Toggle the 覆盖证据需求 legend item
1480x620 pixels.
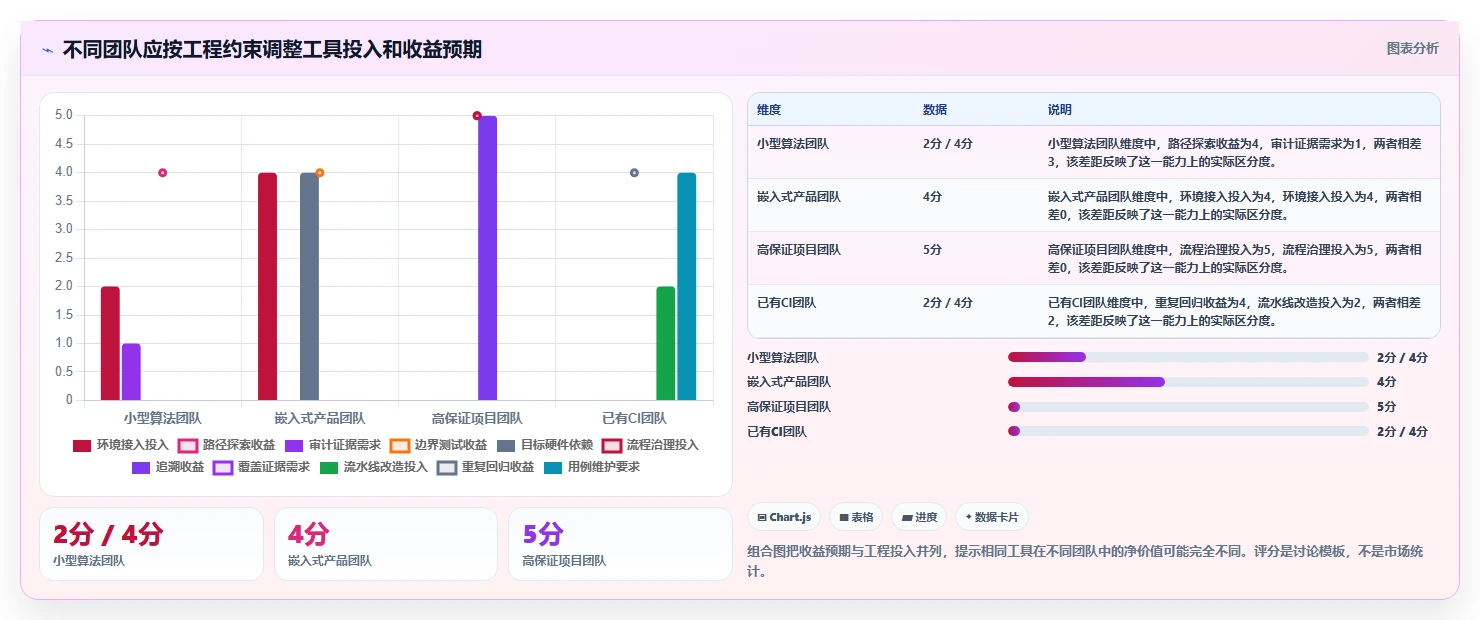(262, 467)
